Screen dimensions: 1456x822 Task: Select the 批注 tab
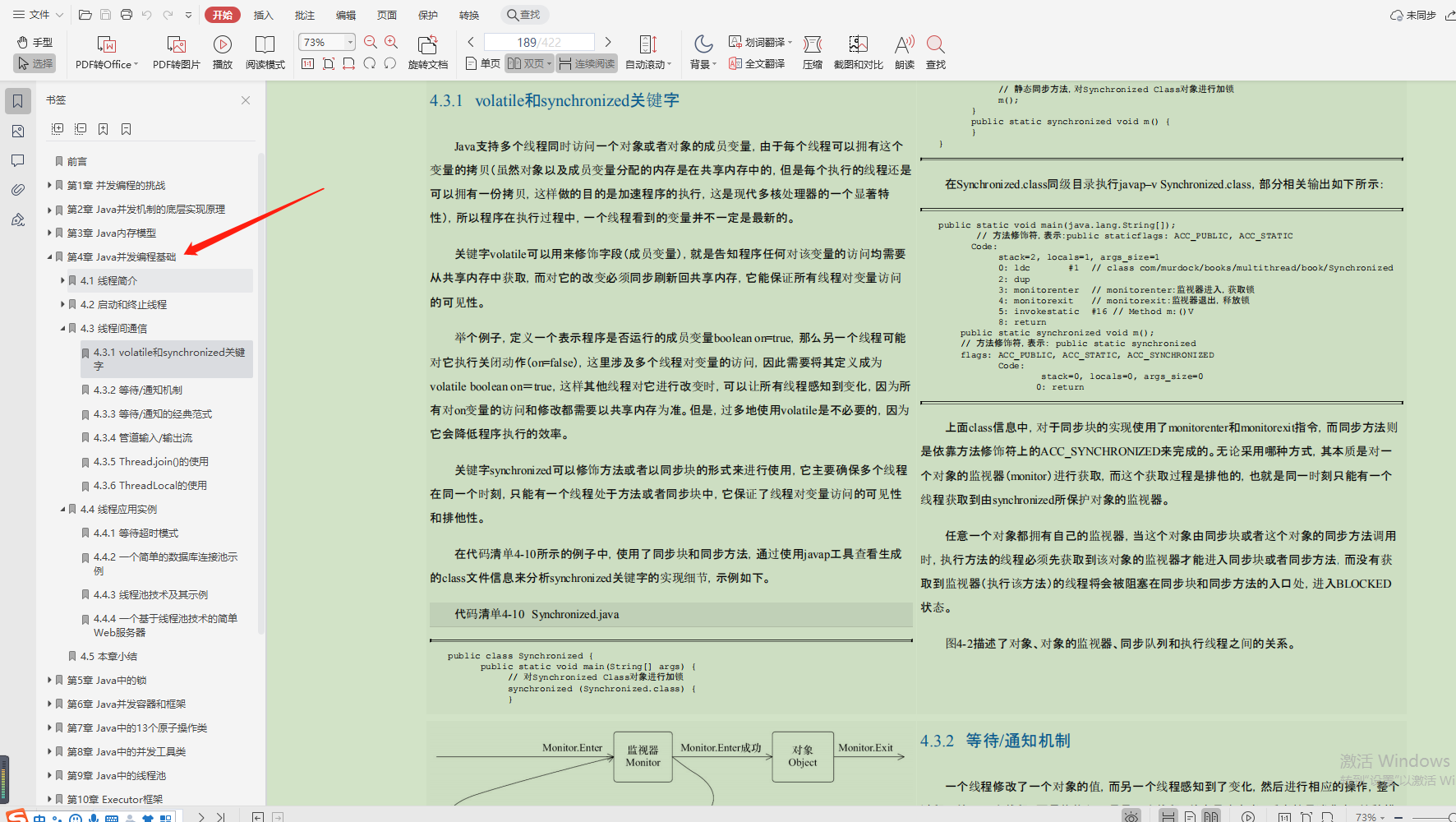(x=304, y=15)
